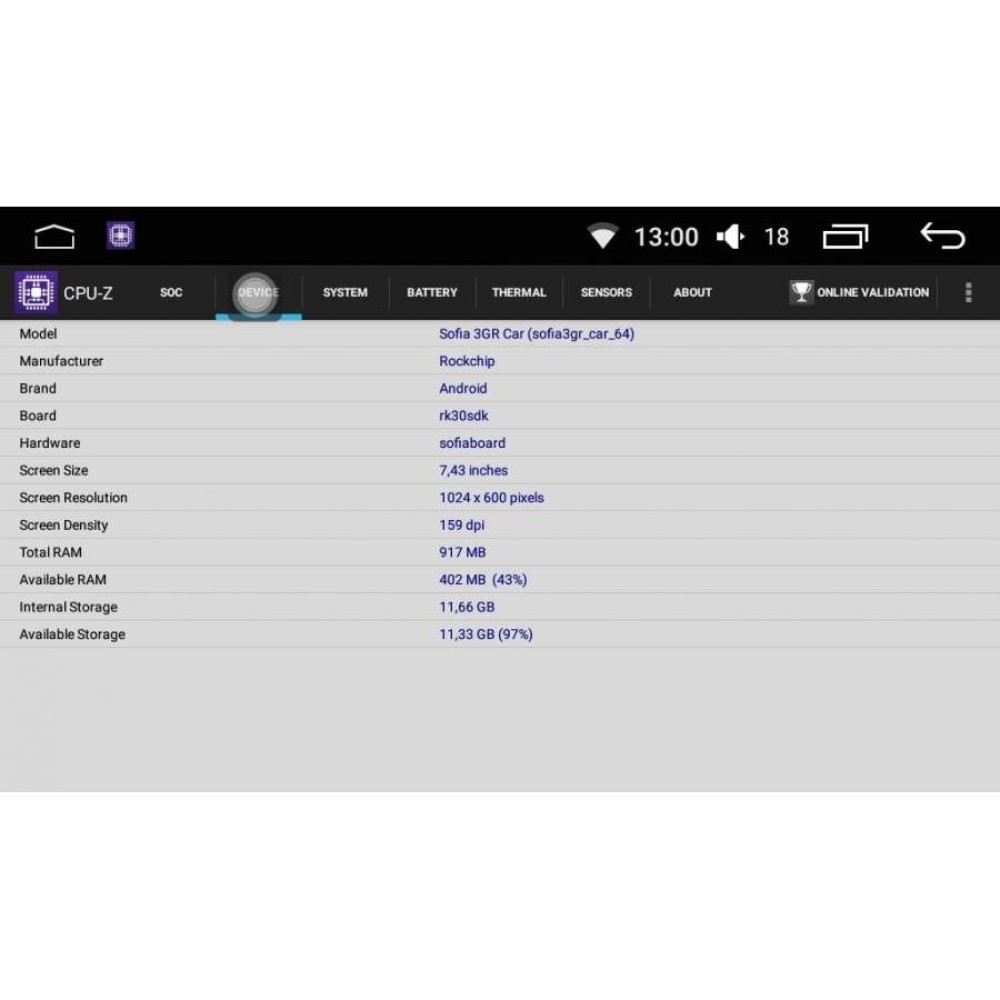
Task: Click the trophy icon for online validation
Action: point(801,292)
